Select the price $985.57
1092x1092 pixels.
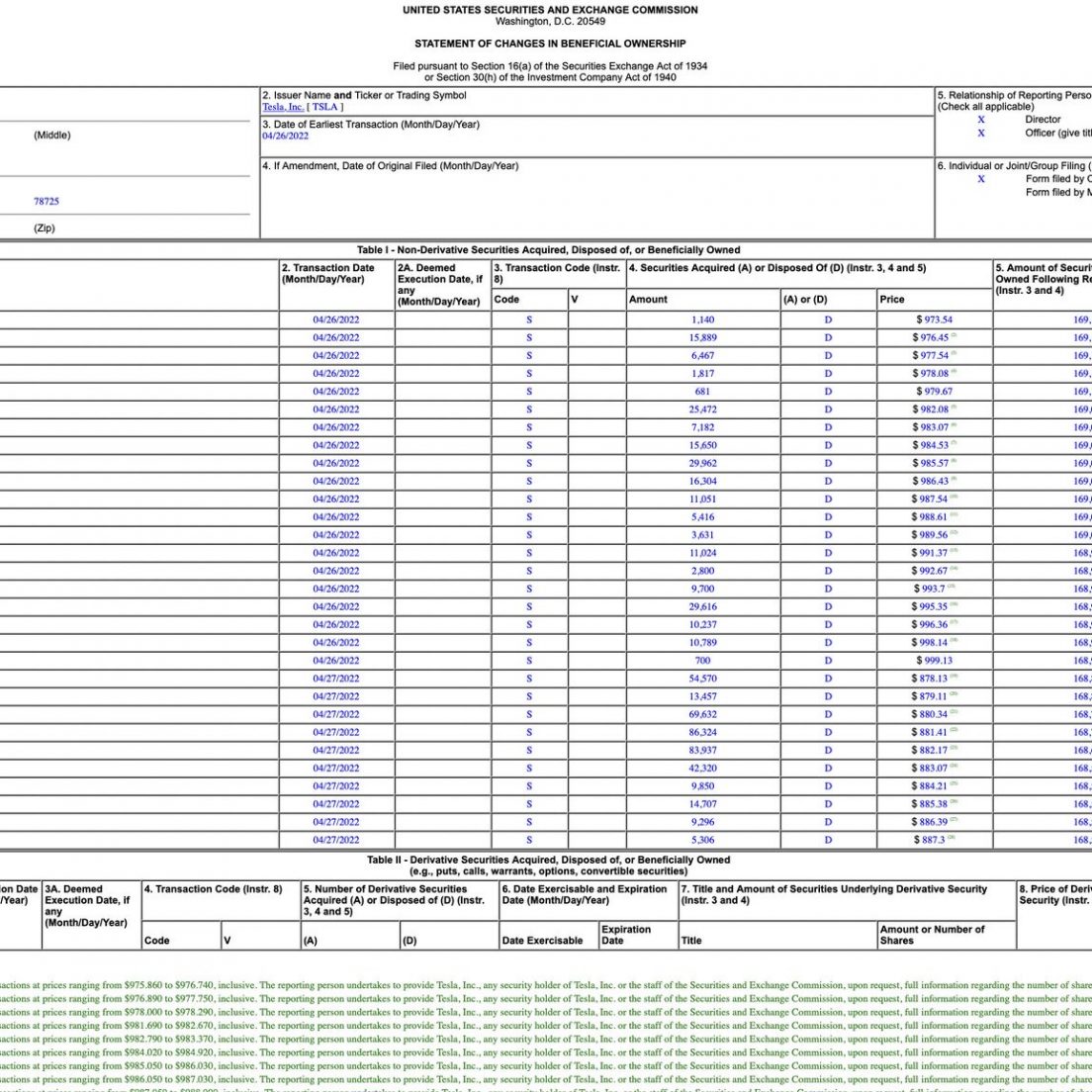pyautogui.click(x=931, y=463)
